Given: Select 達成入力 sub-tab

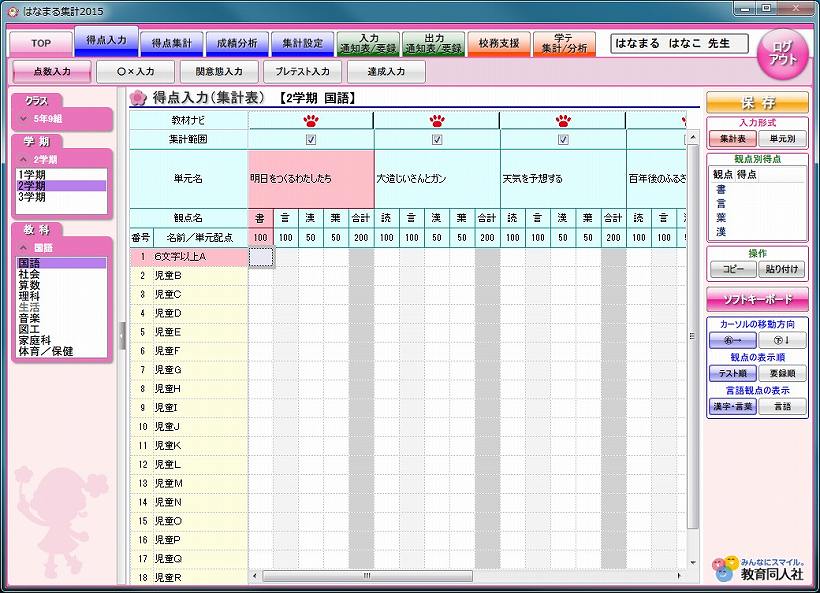Looking at the screenshot, I should tap(386, 72).
